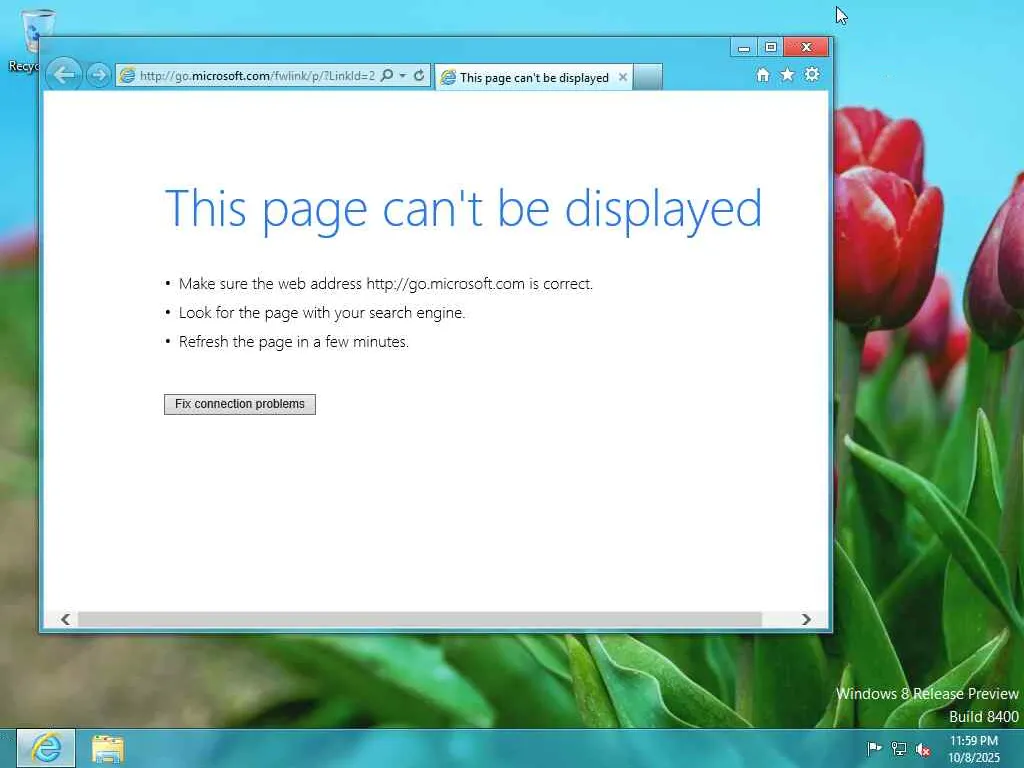Click the Forward arrow navigation button

99,76
